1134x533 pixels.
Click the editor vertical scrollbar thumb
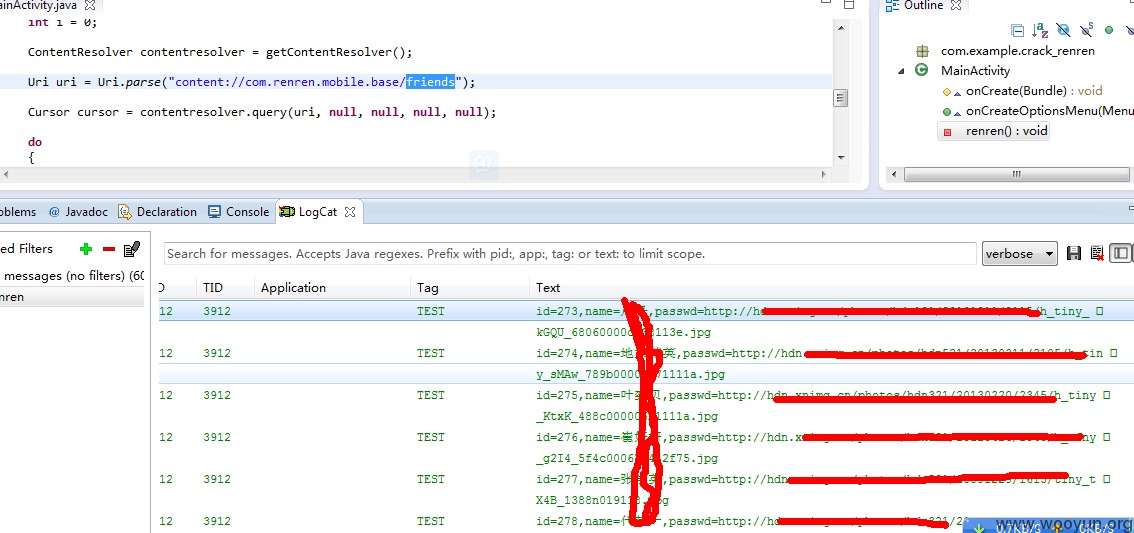840,98
